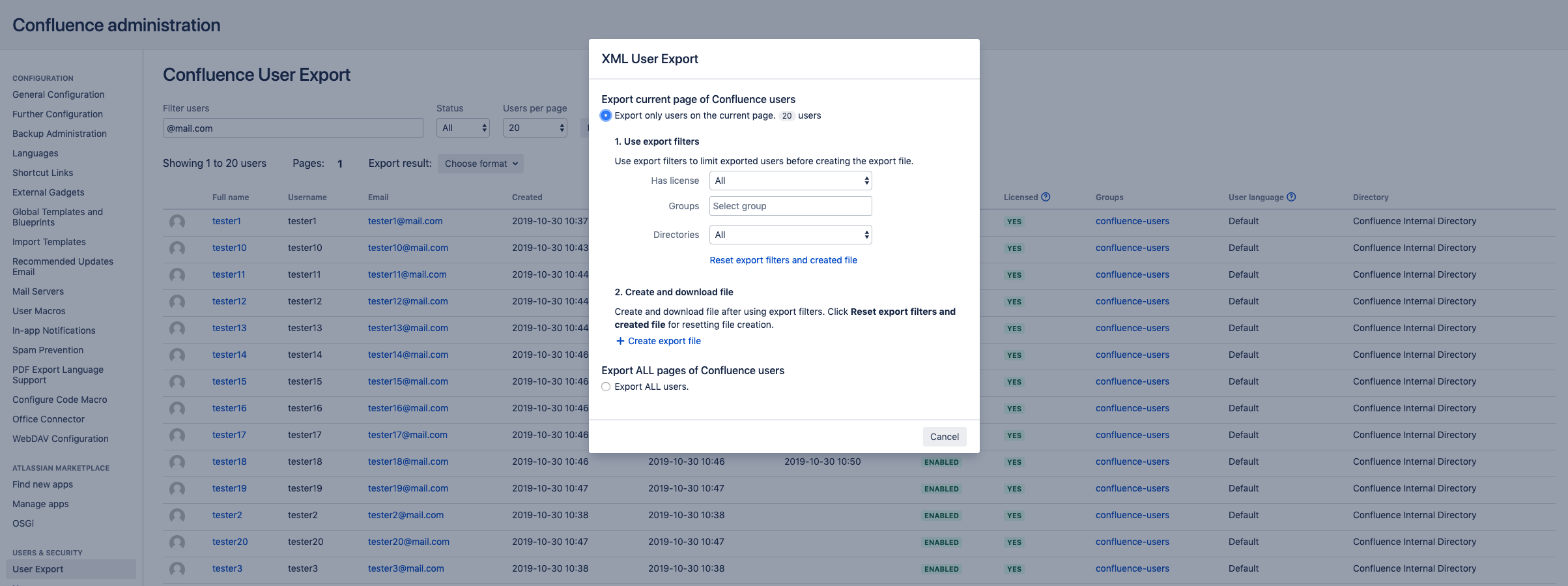
Task: Expand the Choose format dropdown
Action: click(x=481, y=164)
